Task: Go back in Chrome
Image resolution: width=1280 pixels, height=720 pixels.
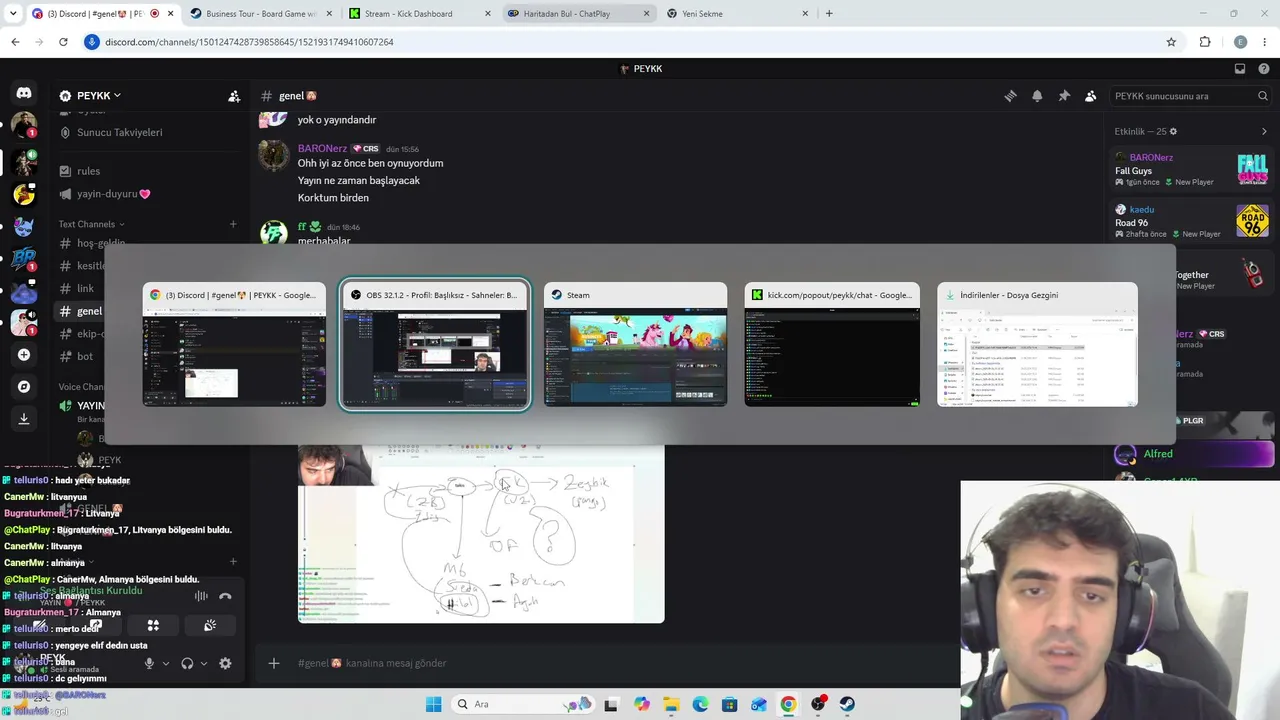Action: [x=15, y=42]
